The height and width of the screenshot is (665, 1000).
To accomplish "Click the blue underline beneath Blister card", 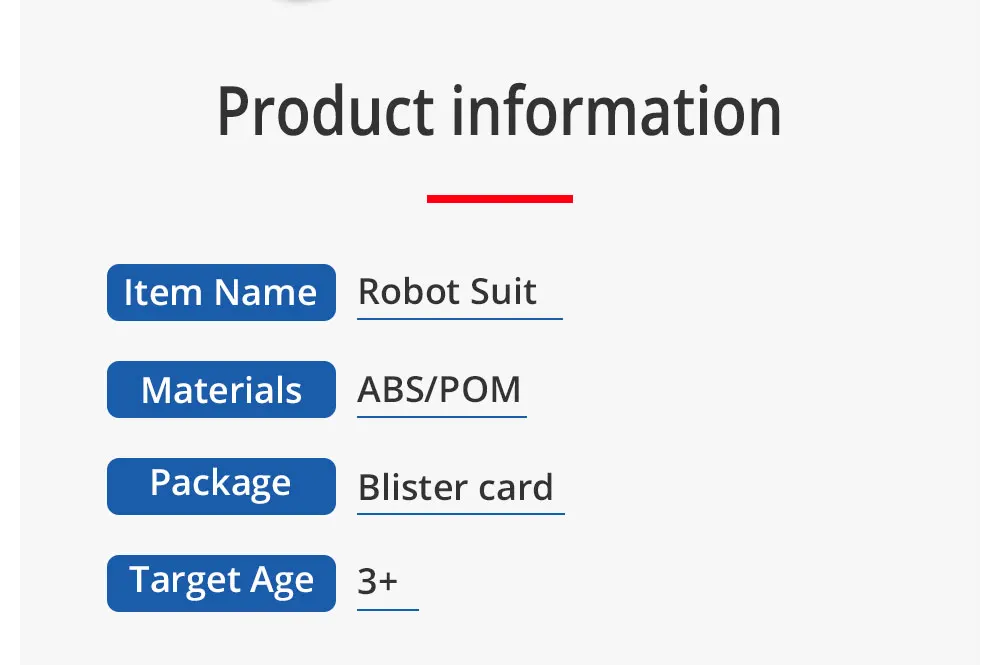I will (x=461, y=513).
